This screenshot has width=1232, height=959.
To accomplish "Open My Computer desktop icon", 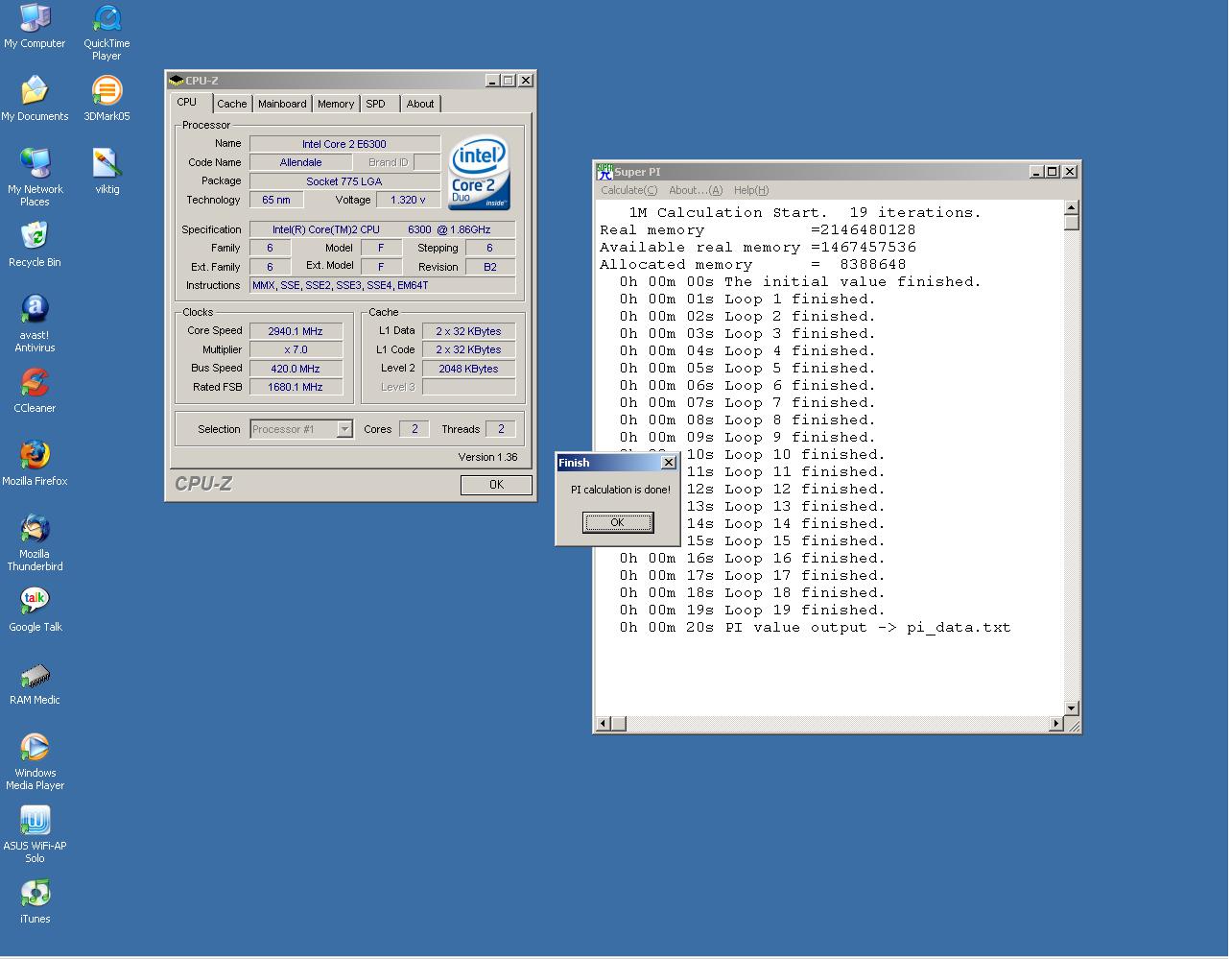I will [35, 26].
